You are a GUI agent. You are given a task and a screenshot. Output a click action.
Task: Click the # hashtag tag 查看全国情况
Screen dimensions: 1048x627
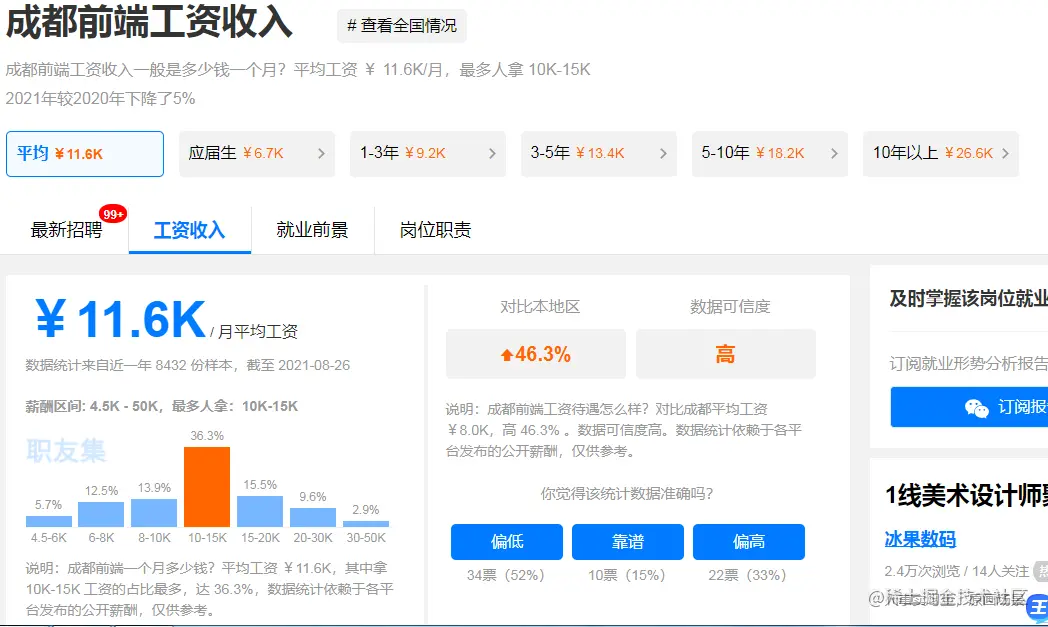[401, 26]
